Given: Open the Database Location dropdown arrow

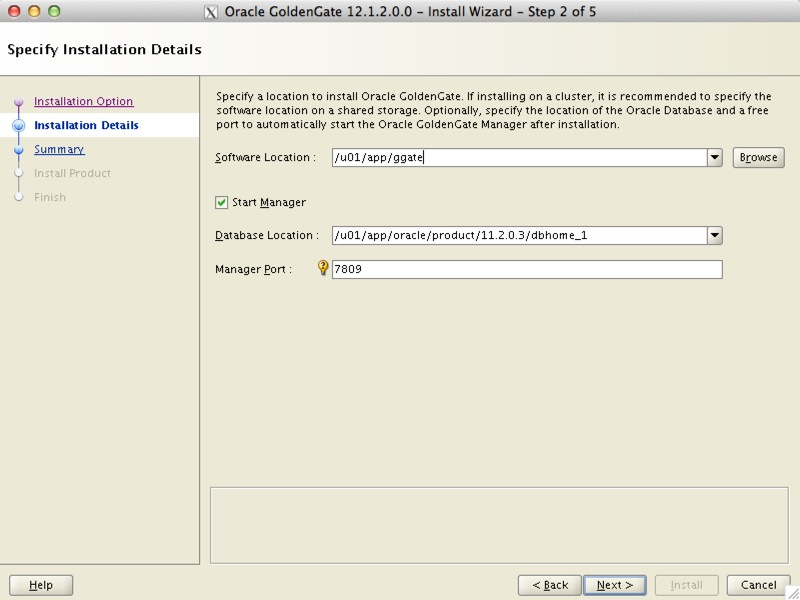Looking at the screenshot, I should click(x=715, y=236).
